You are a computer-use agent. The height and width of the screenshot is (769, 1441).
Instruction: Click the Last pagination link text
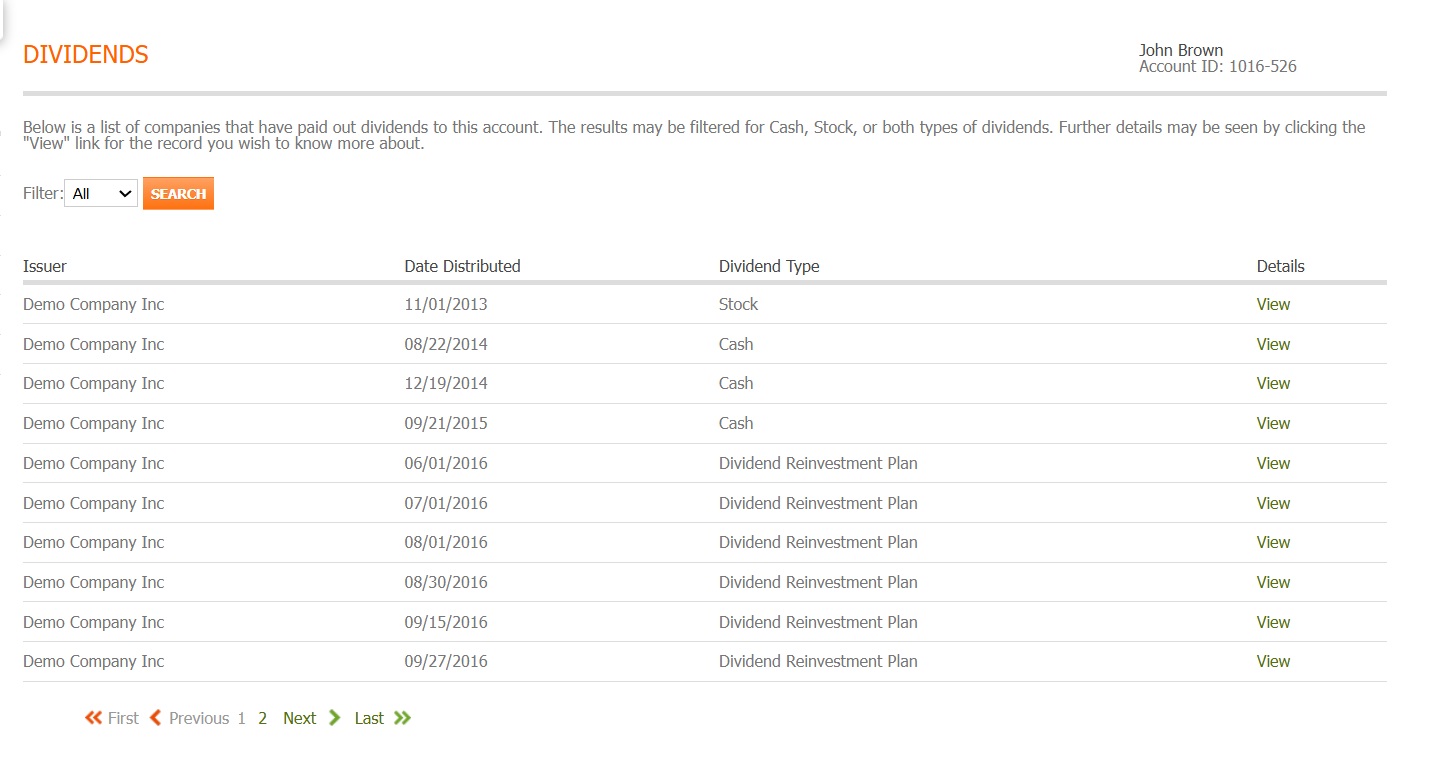pos(369,718)
